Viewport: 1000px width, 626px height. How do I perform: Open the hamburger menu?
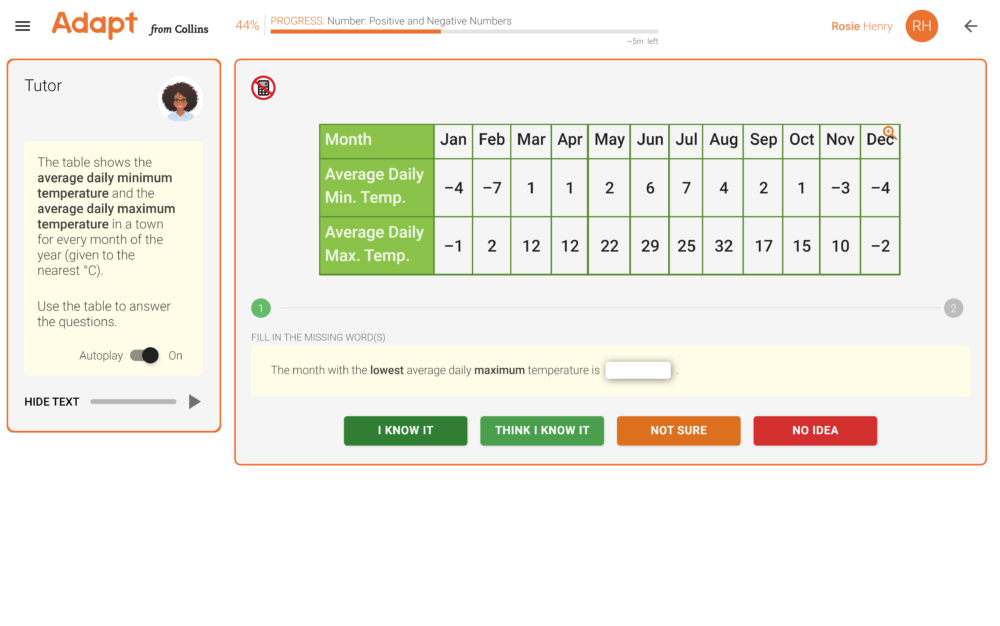click(x=22, y=26)
